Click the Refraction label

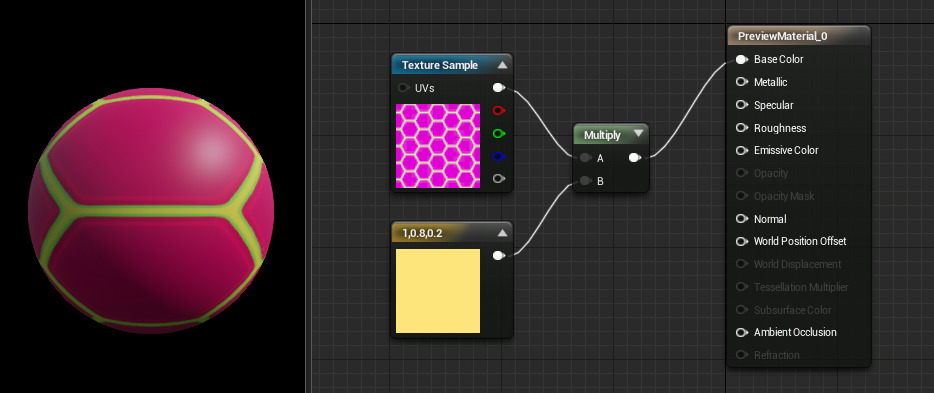(x=777, y=355)
